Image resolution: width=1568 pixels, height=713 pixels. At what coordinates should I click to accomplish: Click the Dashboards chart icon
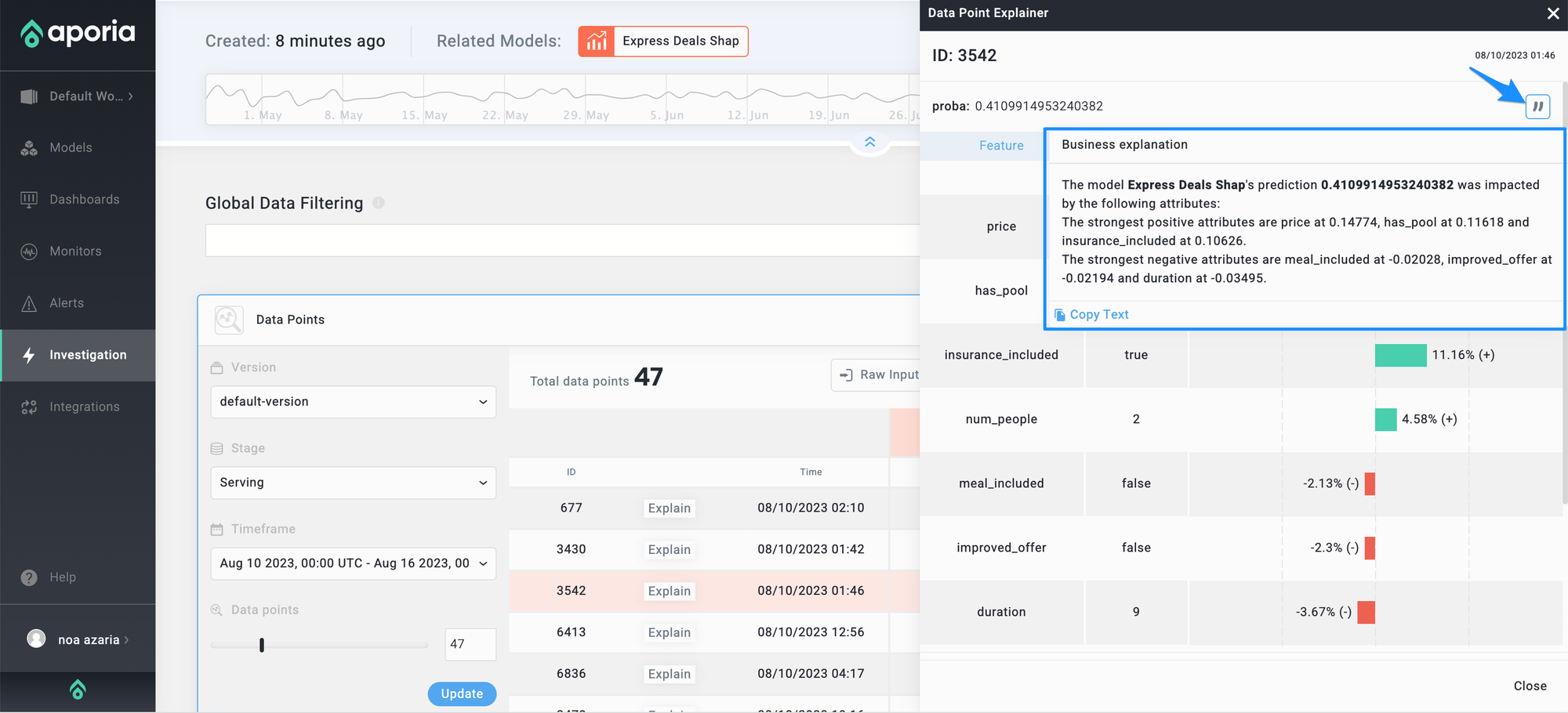(x=29, y=199)
